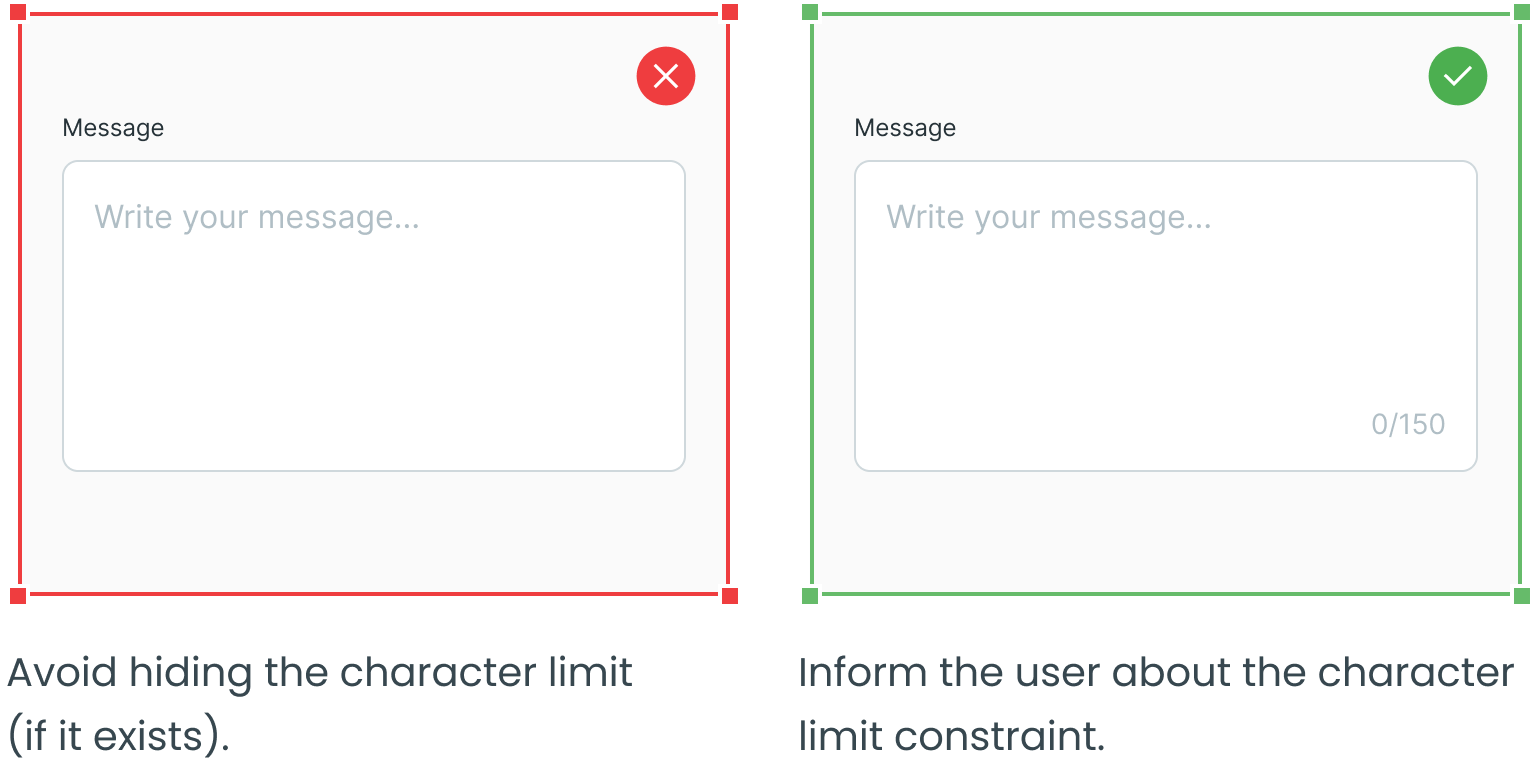Focus the message box with the 0/150 counter
This screenshot has height=768, width=1540.
point(1166,316)
